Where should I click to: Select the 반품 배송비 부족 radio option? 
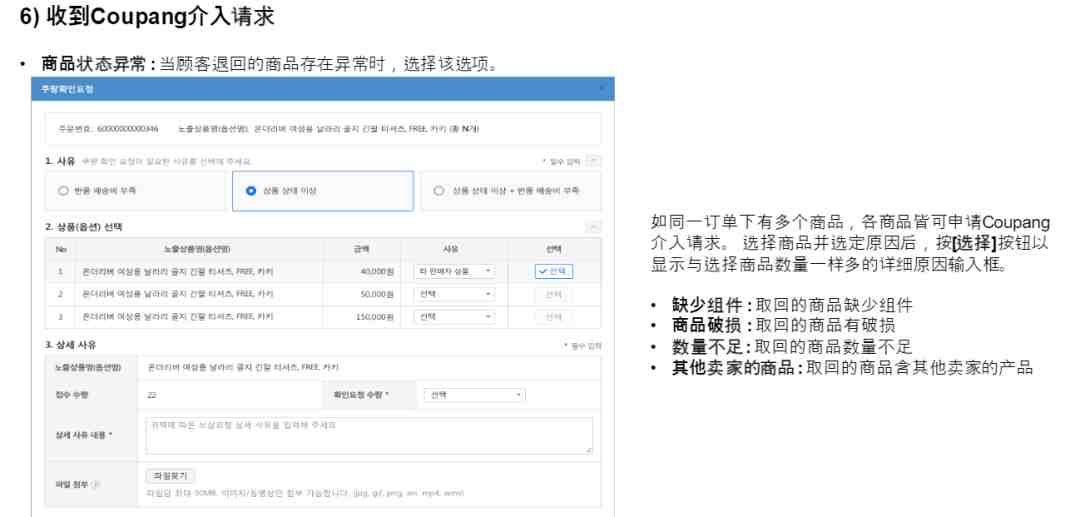[x=63, y=191]
